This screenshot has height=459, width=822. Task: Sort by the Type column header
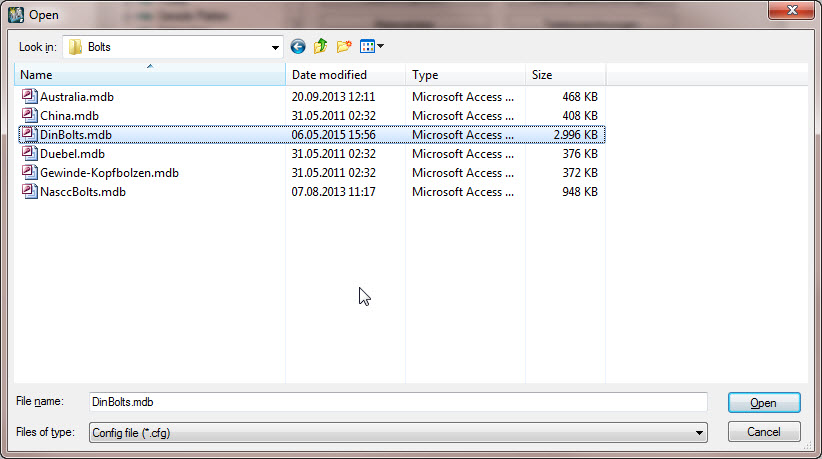click(x=465, y=74)
